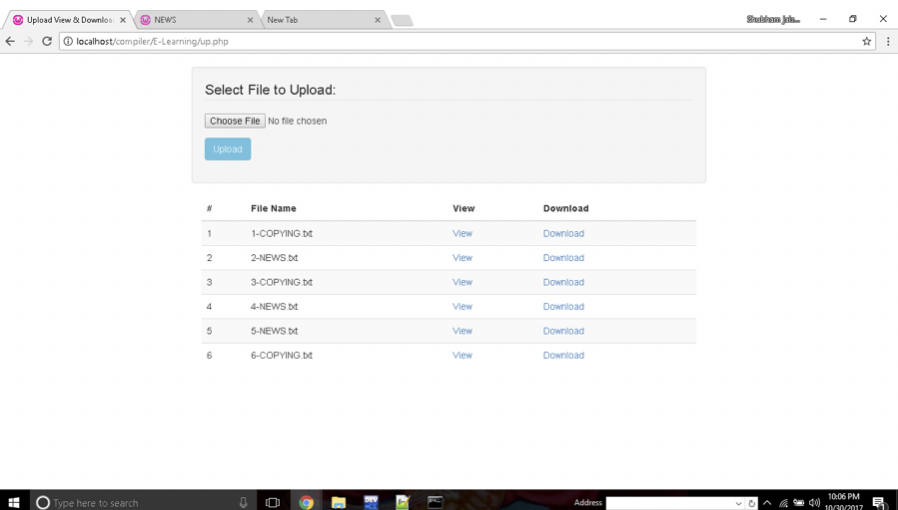Click the blue Upload button
The height and width of the screenshot is (510, 898).
coord(227,149)
